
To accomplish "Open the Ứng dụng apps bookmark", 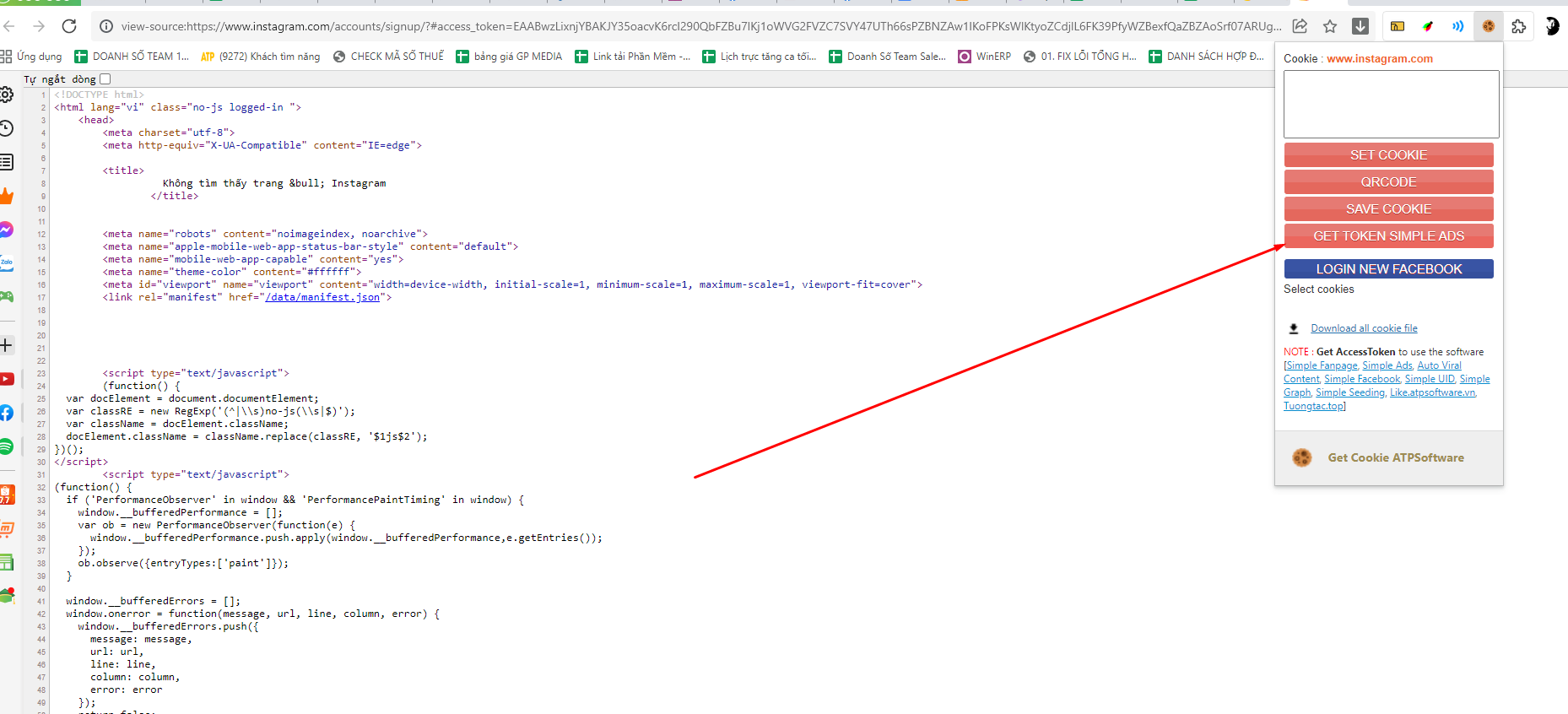I will tap(32, 57).
